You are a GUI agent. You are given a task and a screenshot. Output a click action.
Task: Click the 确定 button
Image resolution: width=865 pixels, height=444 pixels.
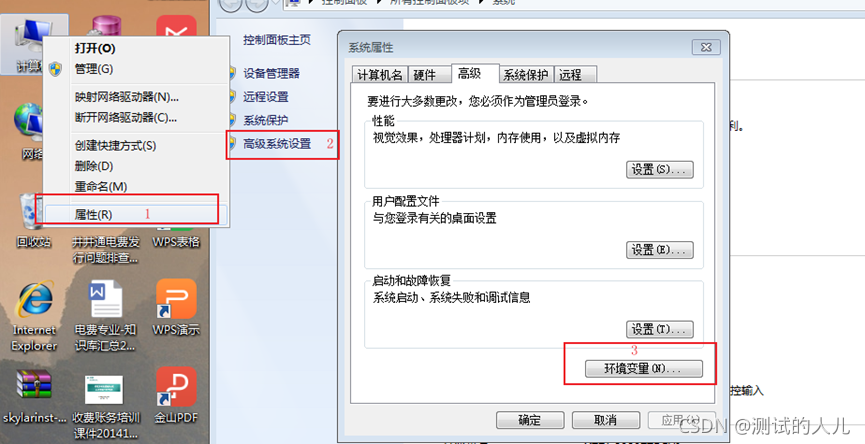(x=530, y=420)
